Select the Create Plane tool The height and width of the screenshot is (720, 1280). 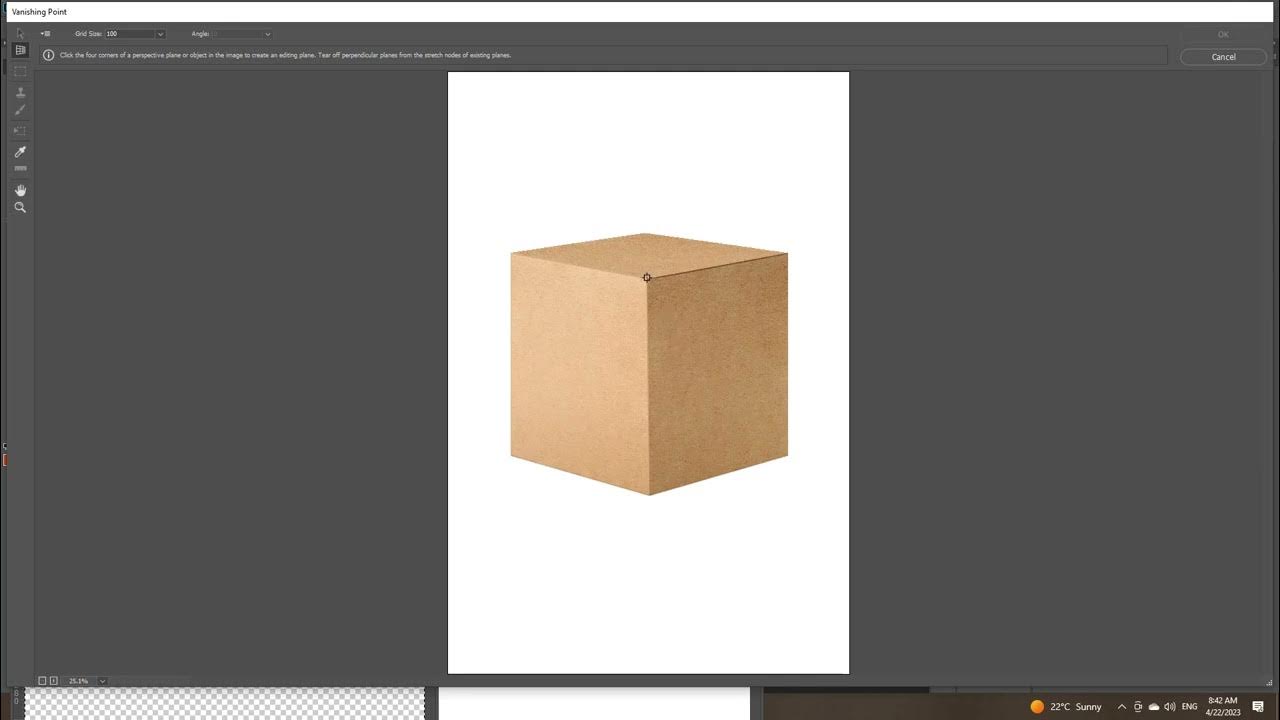tap(20, 50)
